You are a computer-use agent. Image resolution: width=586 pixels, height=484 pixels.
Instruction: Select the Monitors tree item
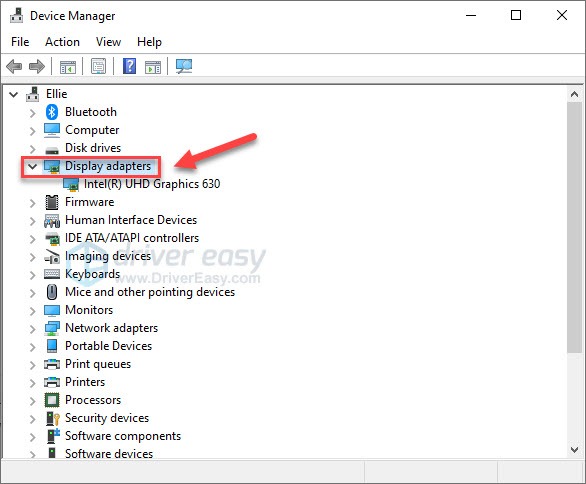[x=89, y=310]
